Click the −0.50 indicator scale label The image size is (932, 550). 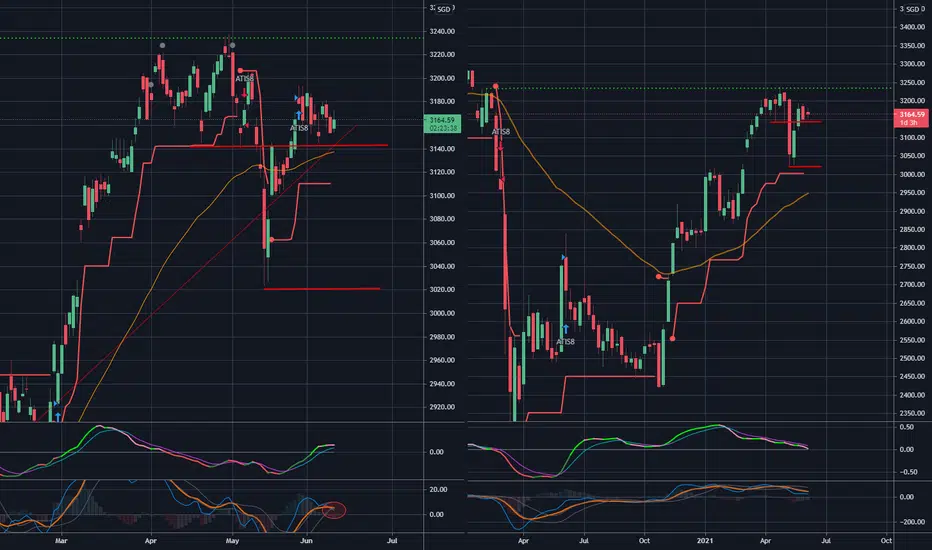click(909, 472)
